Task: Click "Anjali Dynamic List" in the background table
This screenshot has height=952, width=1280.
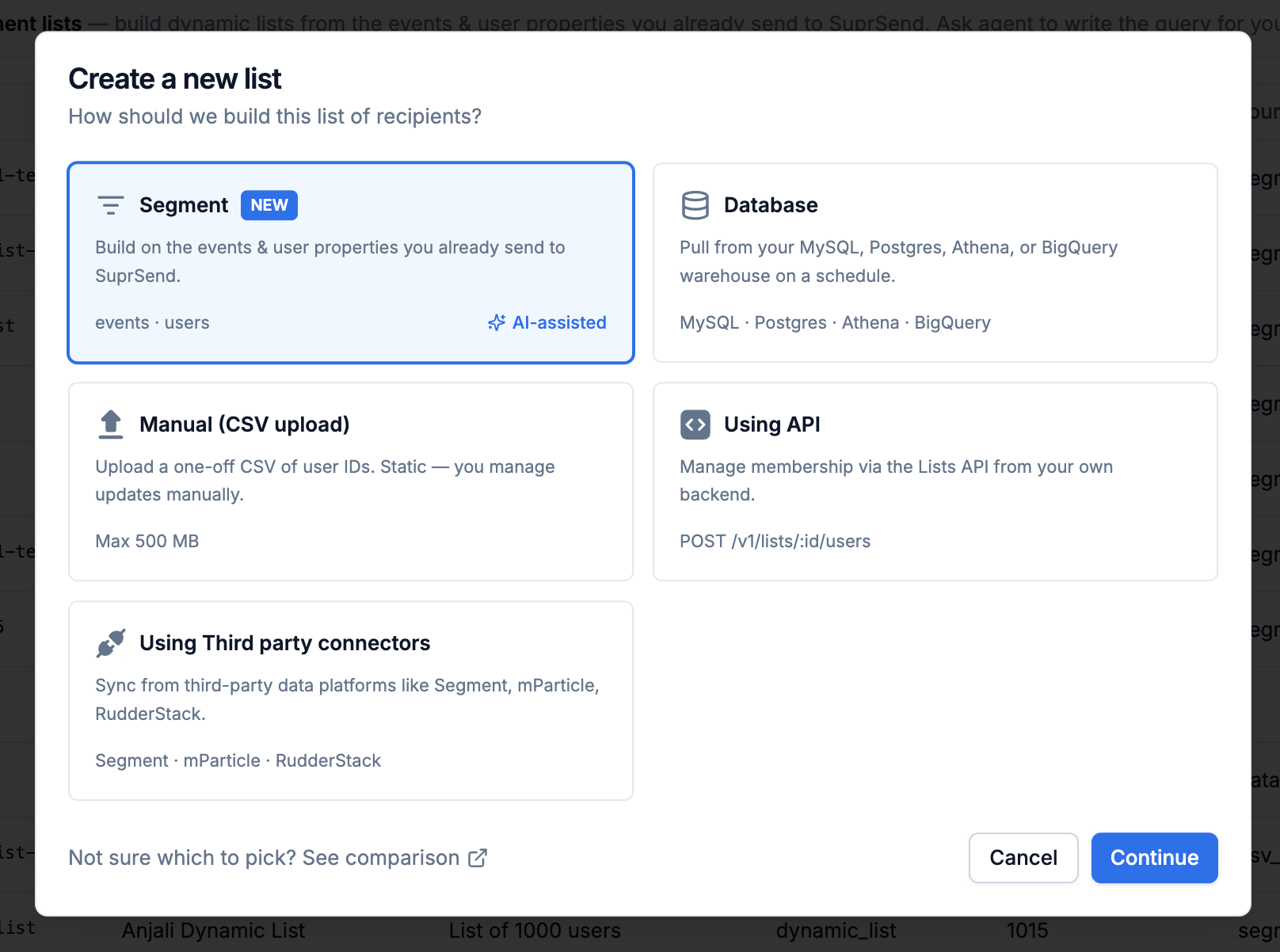Action: (x=213, y=931)
